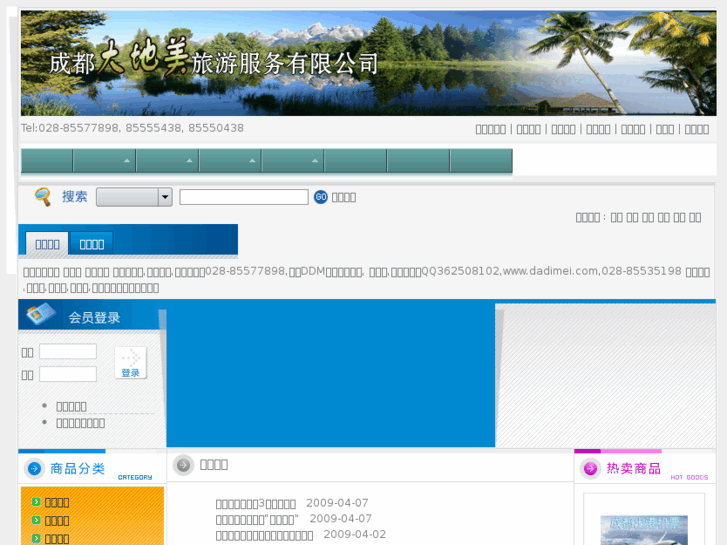Click the last hot keyword after search hint
727x545 pixels.
tap(695, 217)
